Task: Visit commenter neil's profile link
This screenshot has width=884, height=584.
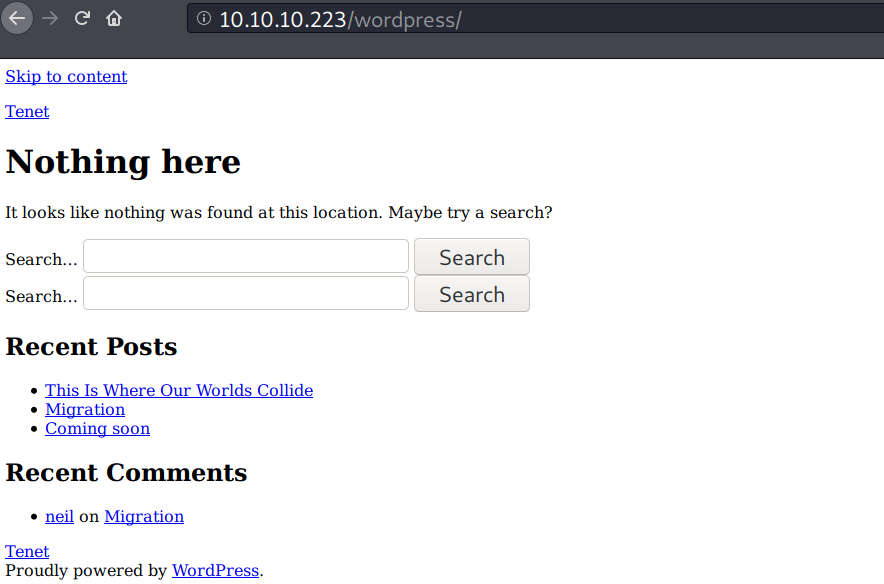Action: [59, 517]
